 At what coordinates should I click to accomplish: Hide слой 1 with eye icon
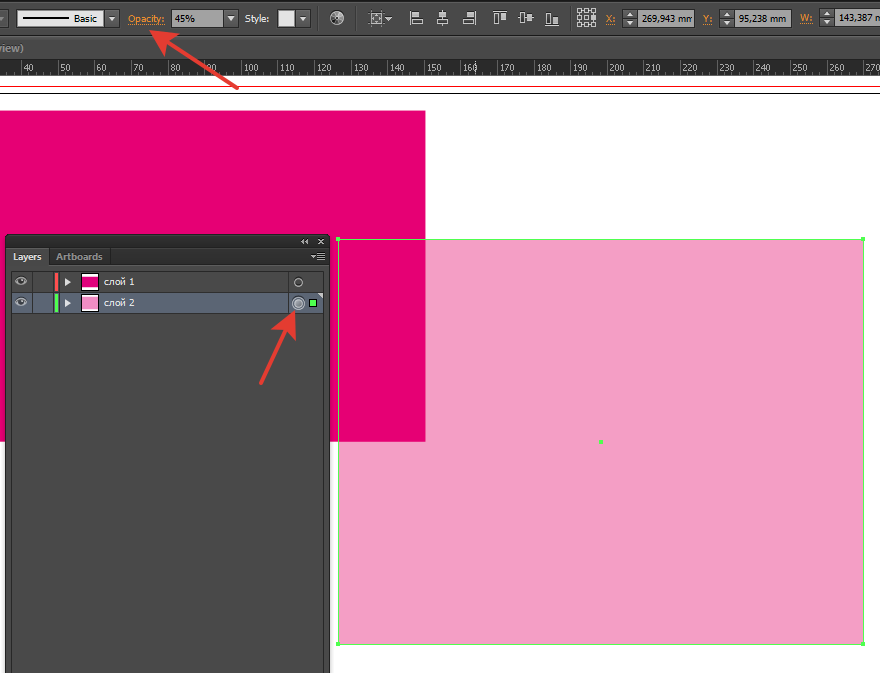[21, 281]
